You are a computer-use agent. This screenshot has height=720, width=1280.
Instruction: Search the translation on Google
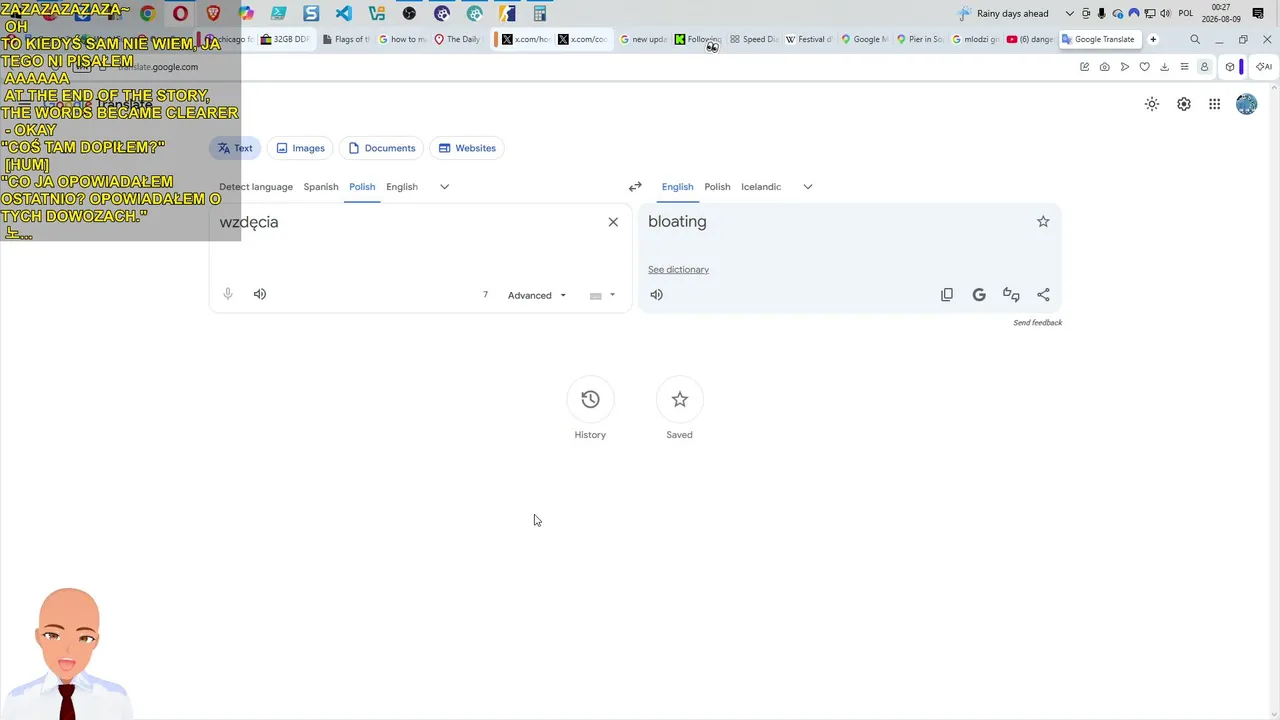pyautogui.click(x=979, y=294)
